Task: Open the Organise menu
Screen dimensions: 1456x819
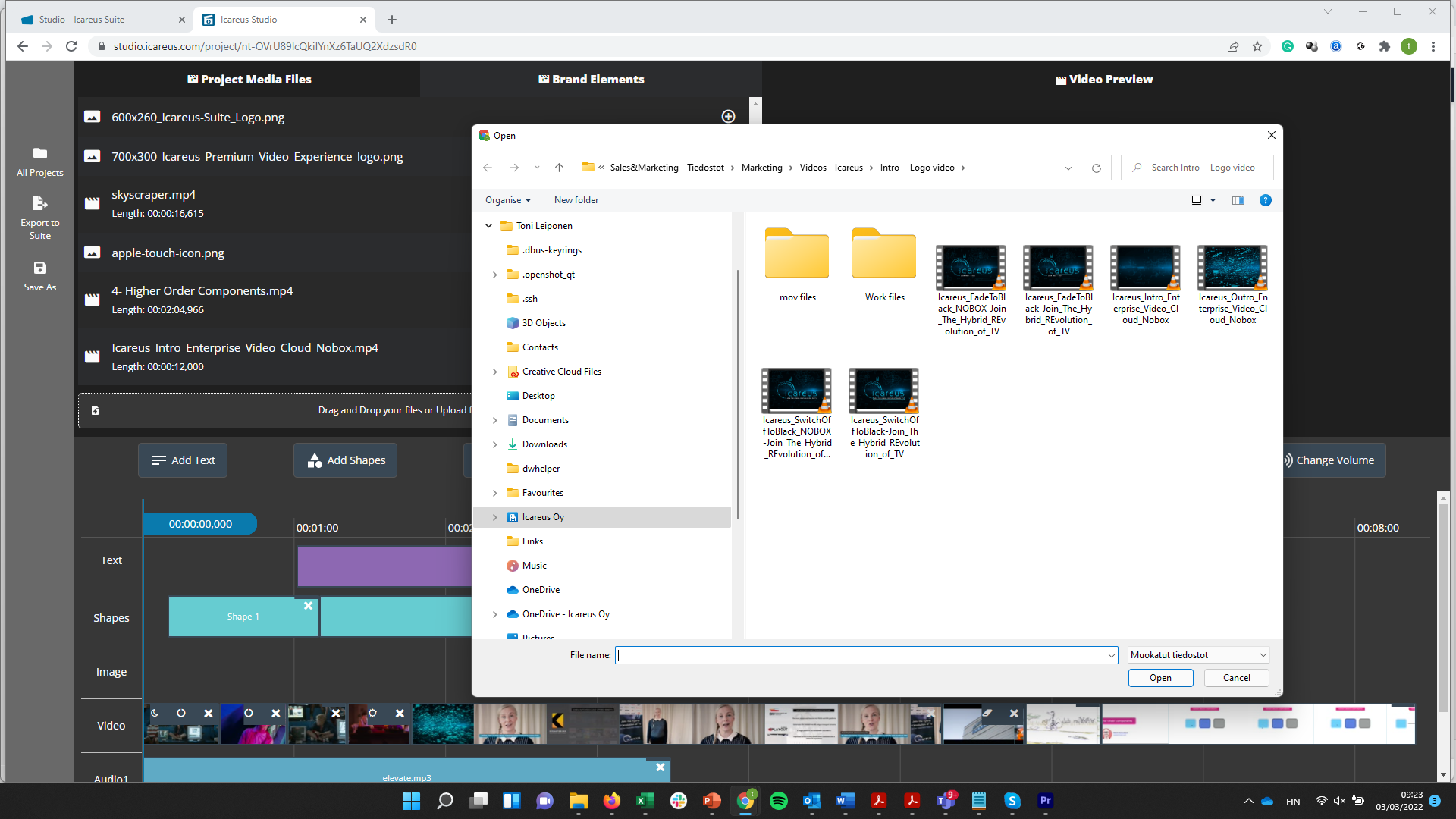Action: [x=507, y=200]
